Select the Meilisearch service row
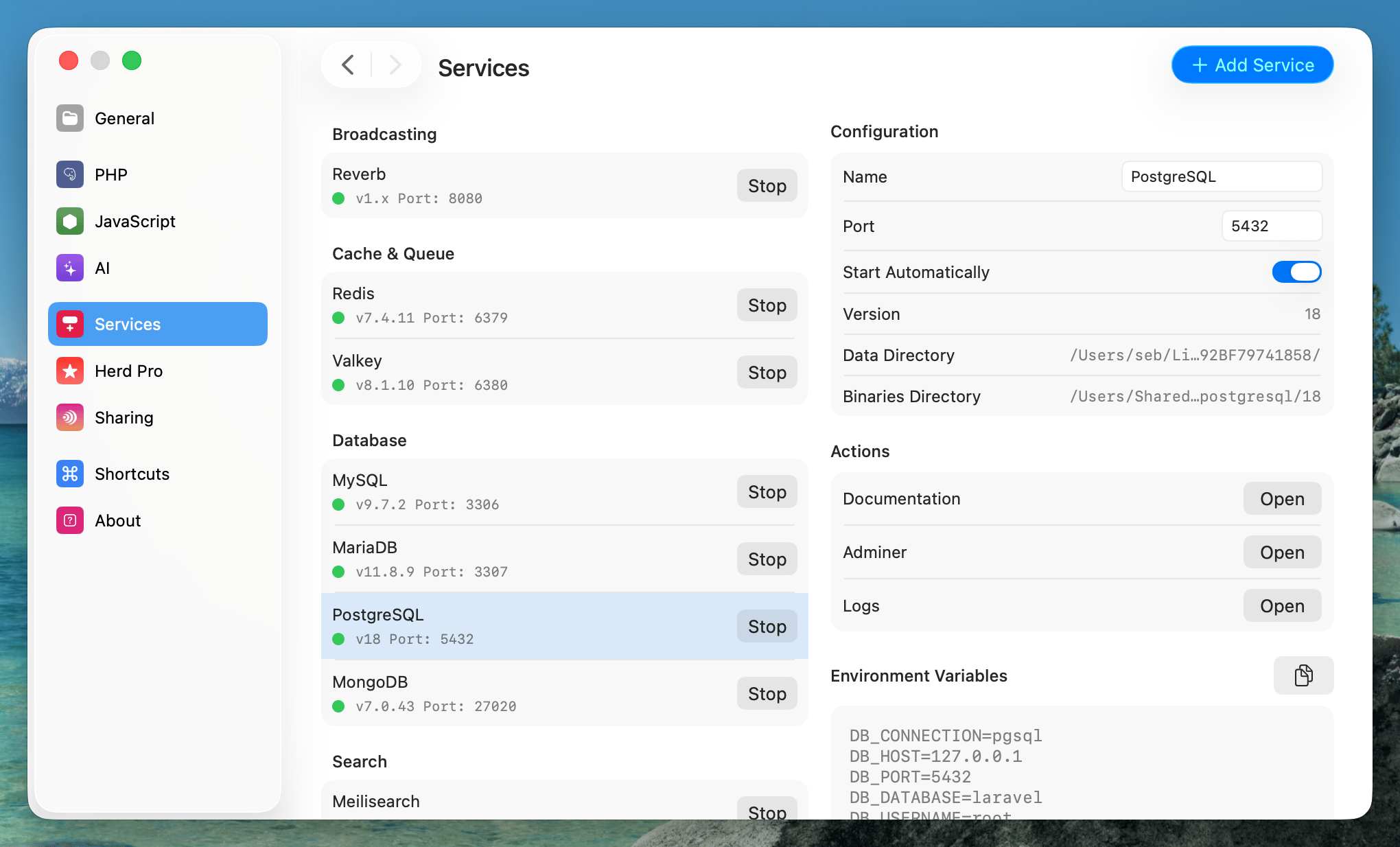This screenshot has height=847, width=1400. click(564, 800)
